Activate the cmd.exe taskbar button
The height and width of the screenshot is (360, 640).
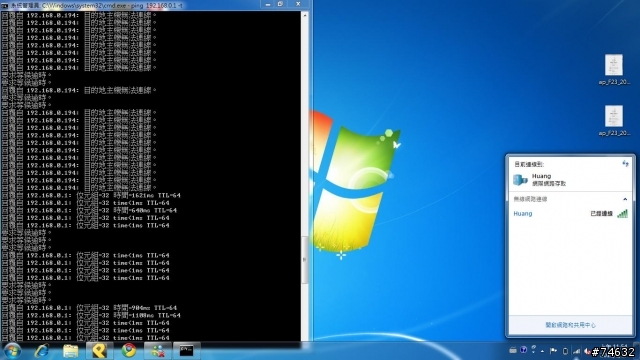coord(187,351)
